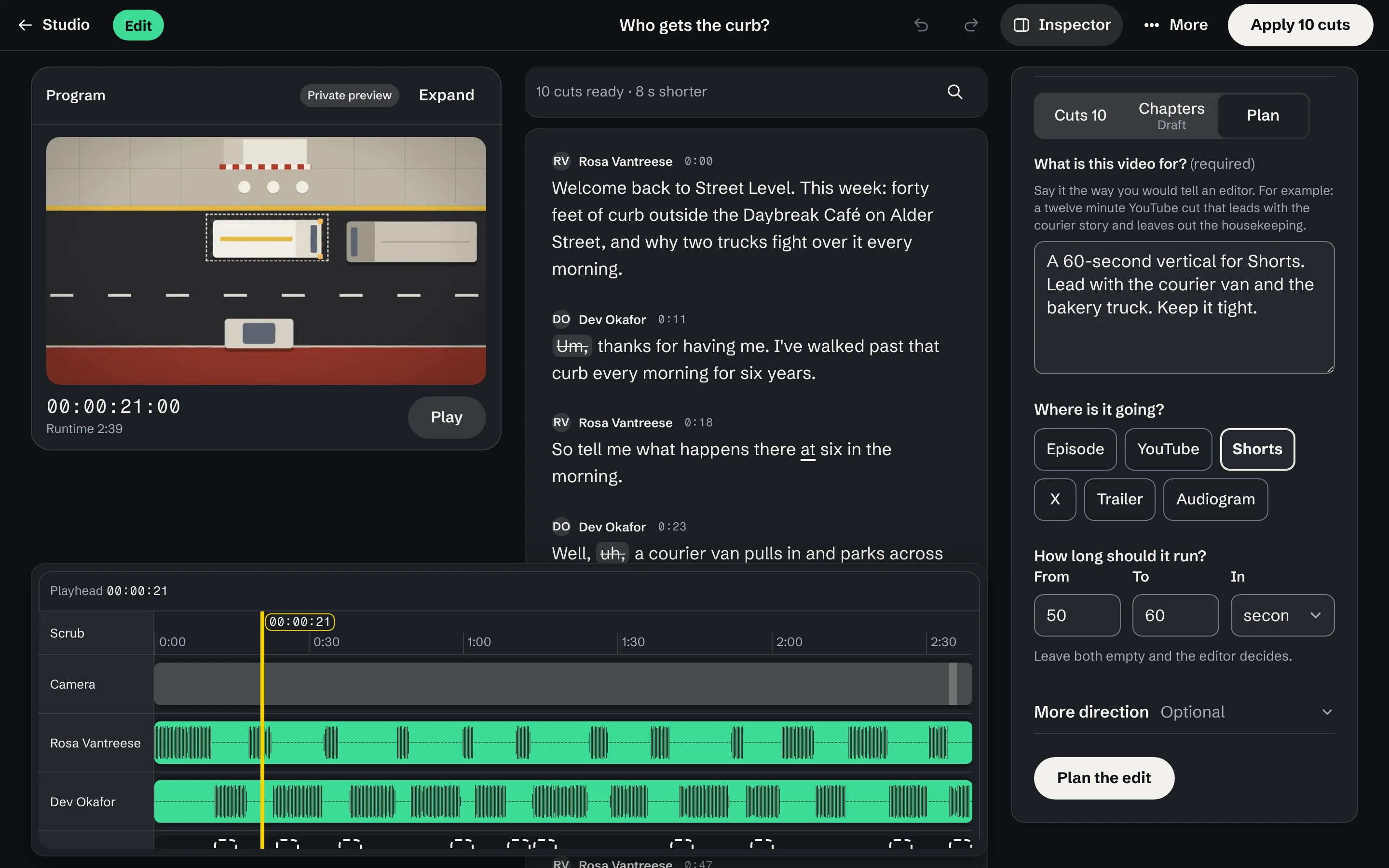
Task: Open the More options menu
Action: click(1175, 25)
